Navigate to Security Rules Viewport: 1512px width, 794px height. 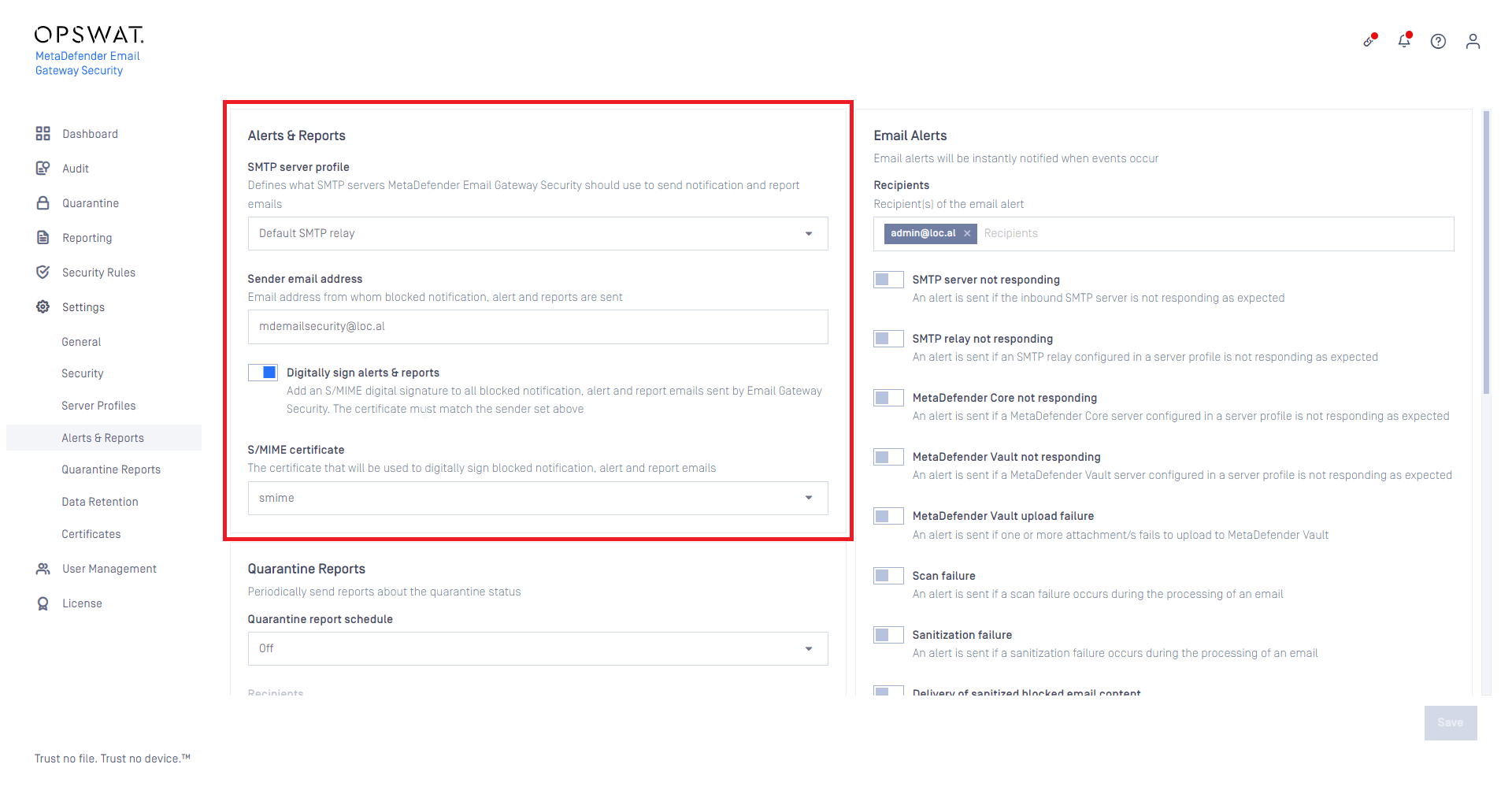point(98,273)
